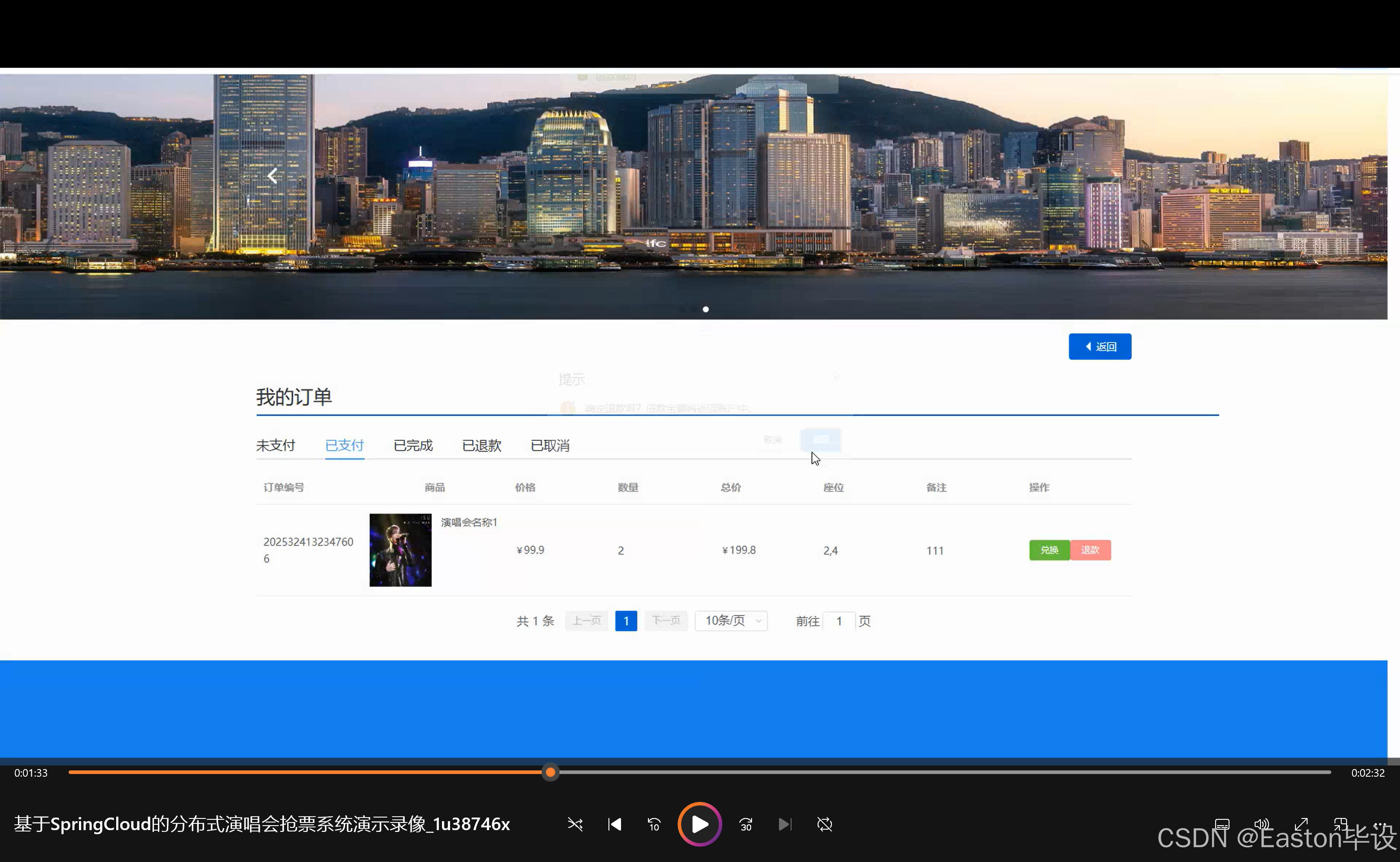
Task: Open the more options menu near the volume icon
Action: pyautogui.click(x=1381, y=824)
